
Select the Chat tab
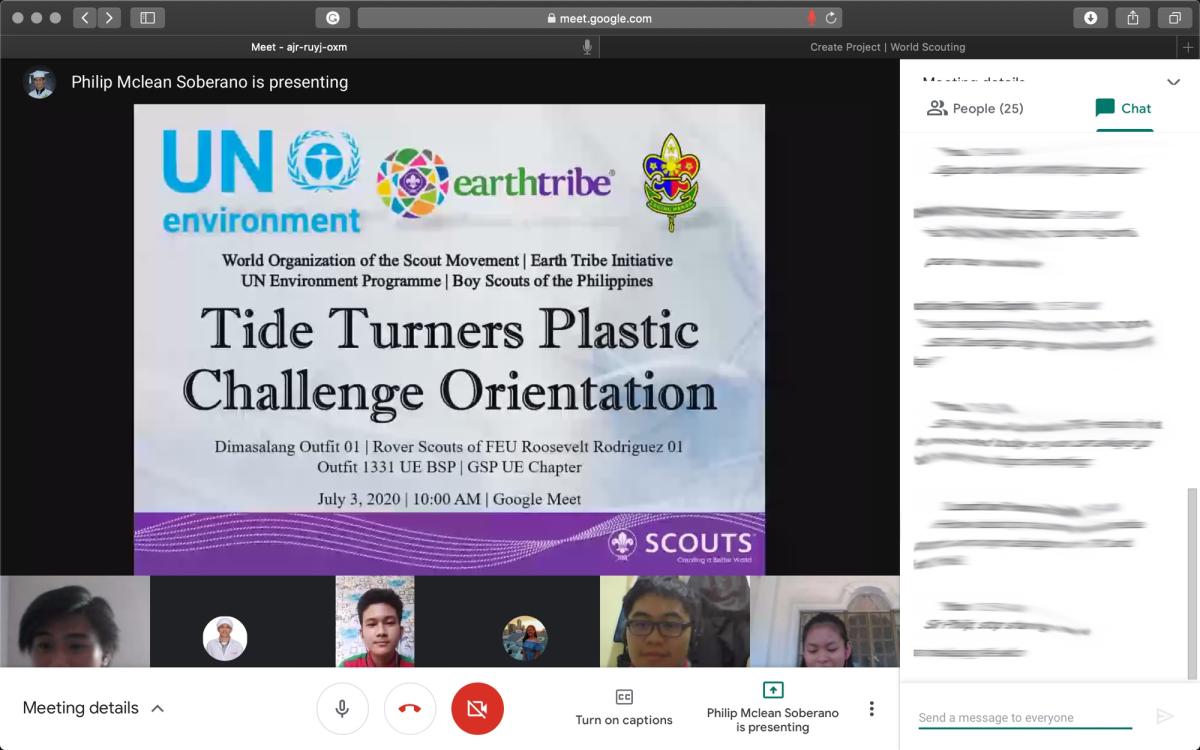[1124, 108]
